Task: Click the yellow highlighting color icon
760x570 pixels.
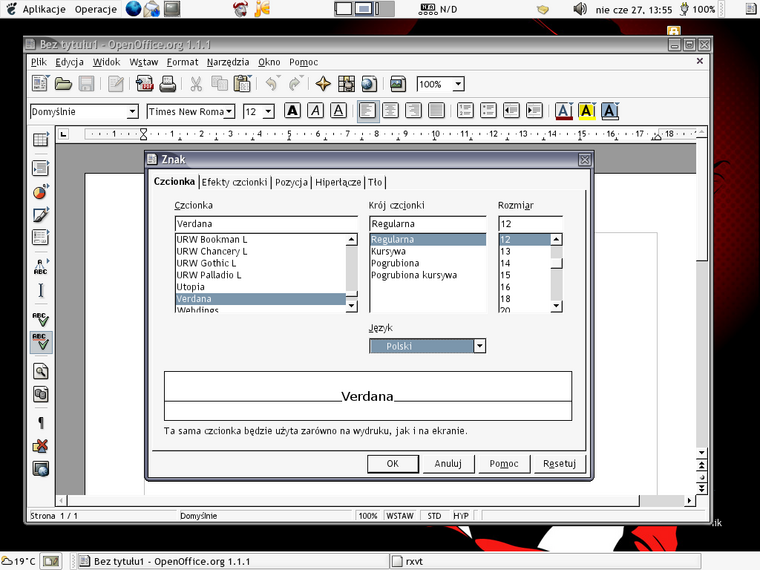Action: [587, 111]
